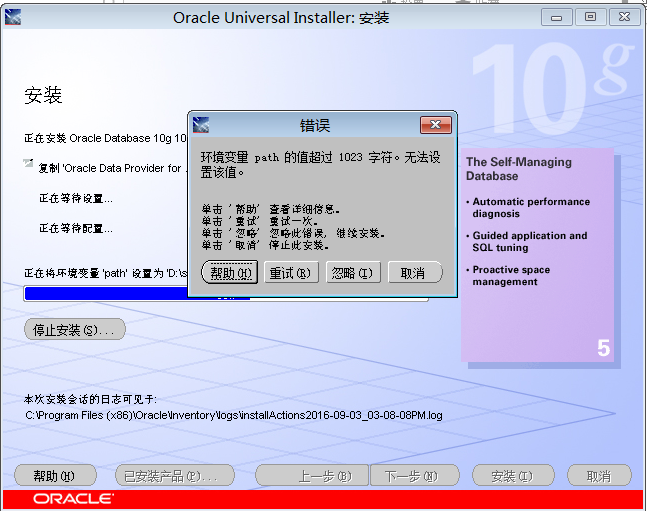Click the error message about path exceeding 1023
Image resolution: width=647 pixels, height=511 pixels.
pyautogui.click(x=321, y=164)
